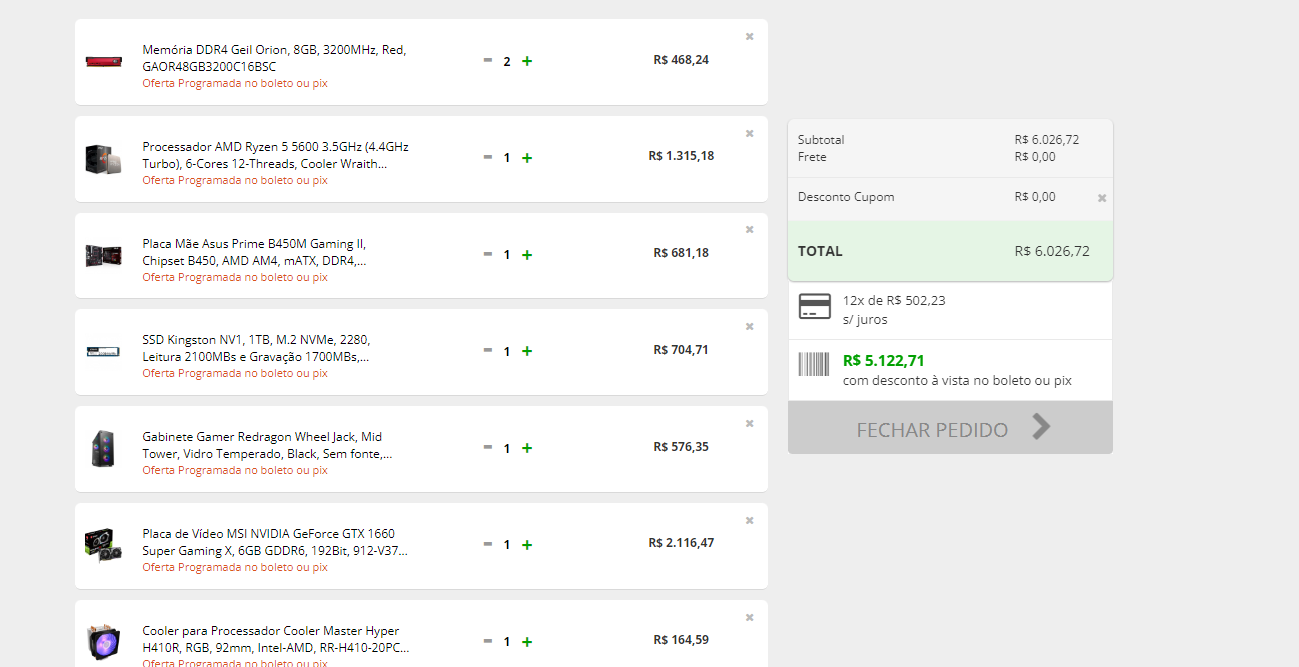Increase quantity of MSI GTX 1660 Super

[527, 545]
